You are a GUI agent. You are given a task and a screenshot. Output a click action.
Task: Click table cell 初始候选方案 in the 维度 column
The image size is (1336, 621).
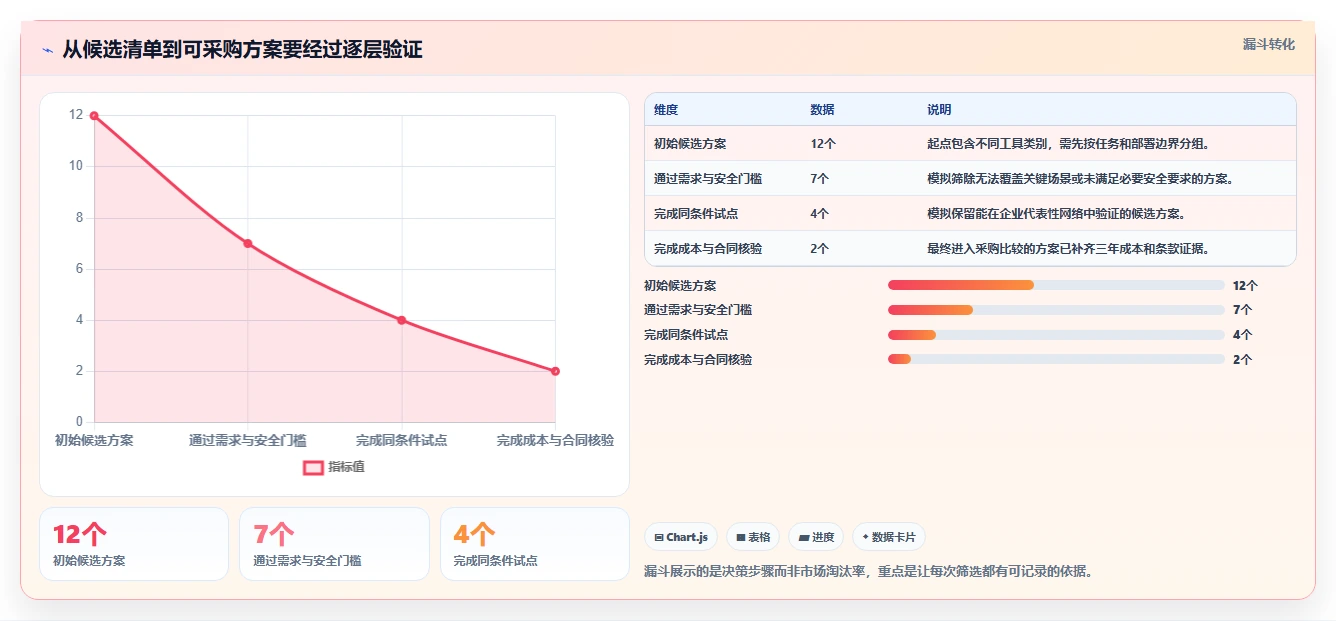click(690, 144)
